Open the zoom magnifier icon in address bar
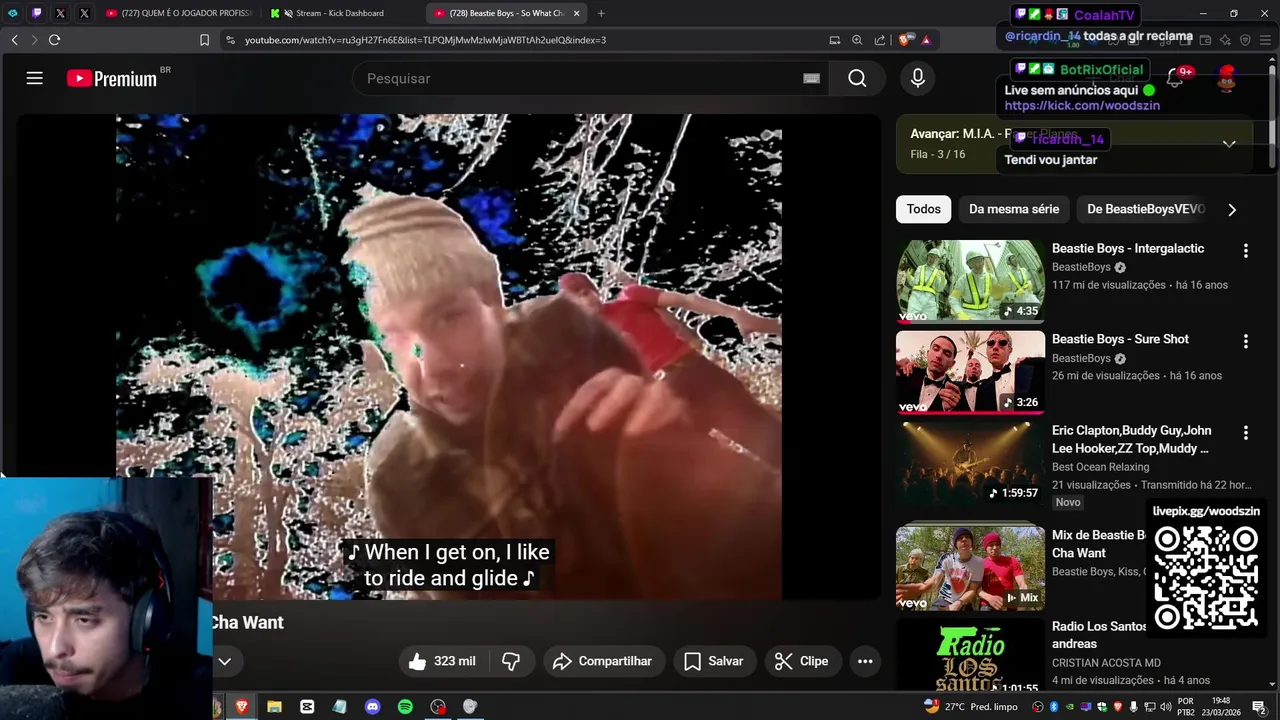The image size is (1280, 720). click(857, 40)
